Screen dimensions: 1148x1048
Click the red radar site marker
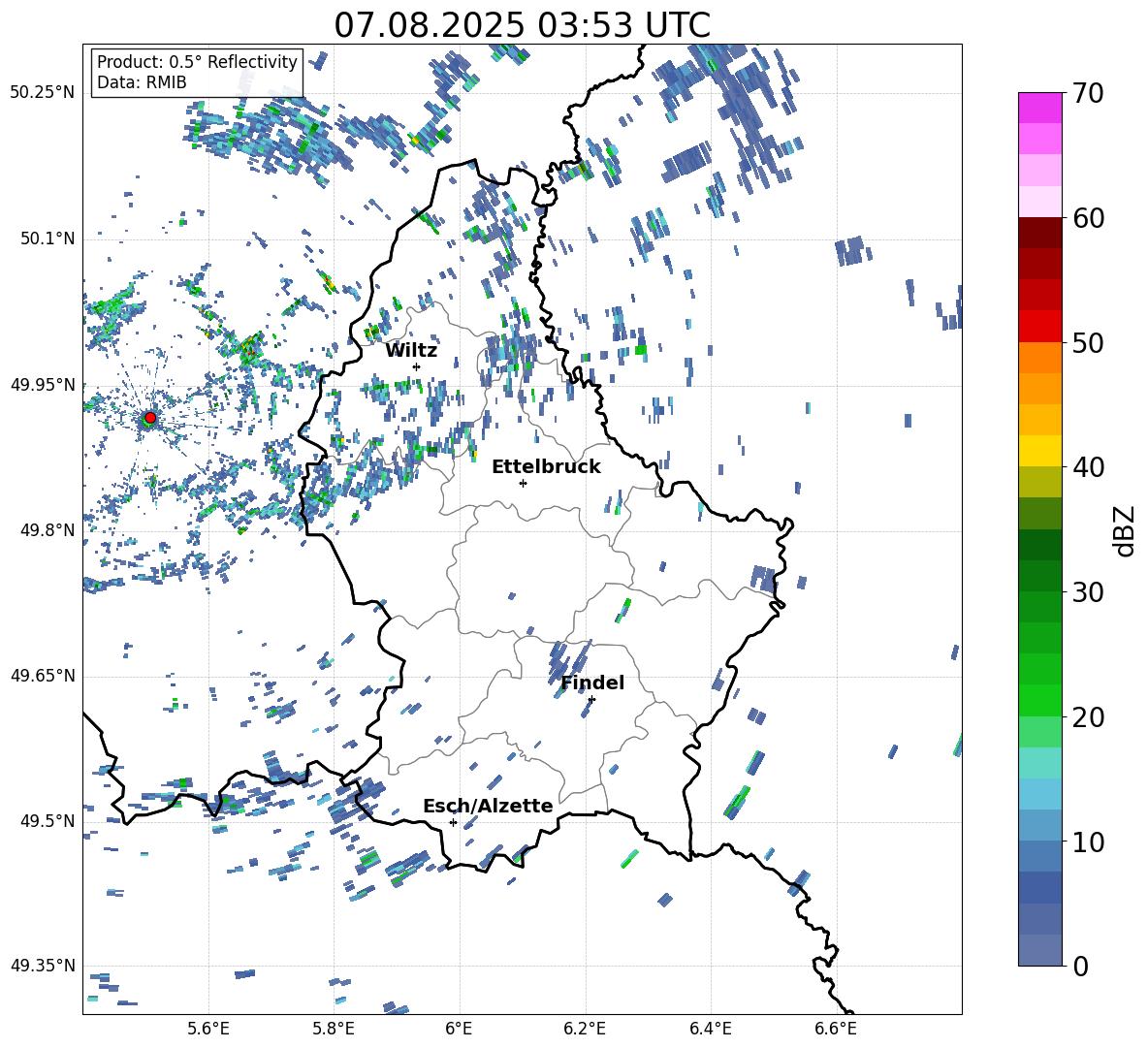pos(150,418)
